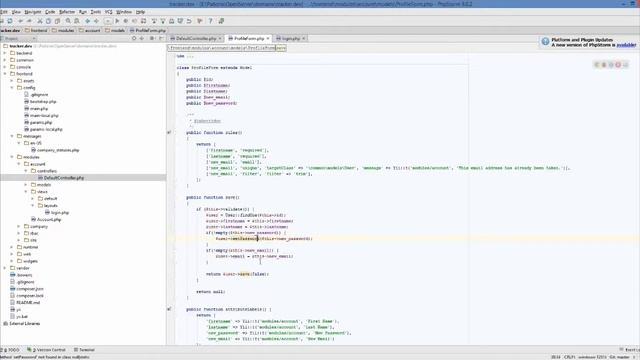Click the gutter icon beside attributeLabels function
Image resolution: width=640 pixels, height=360 pixels.
point(169,309)
